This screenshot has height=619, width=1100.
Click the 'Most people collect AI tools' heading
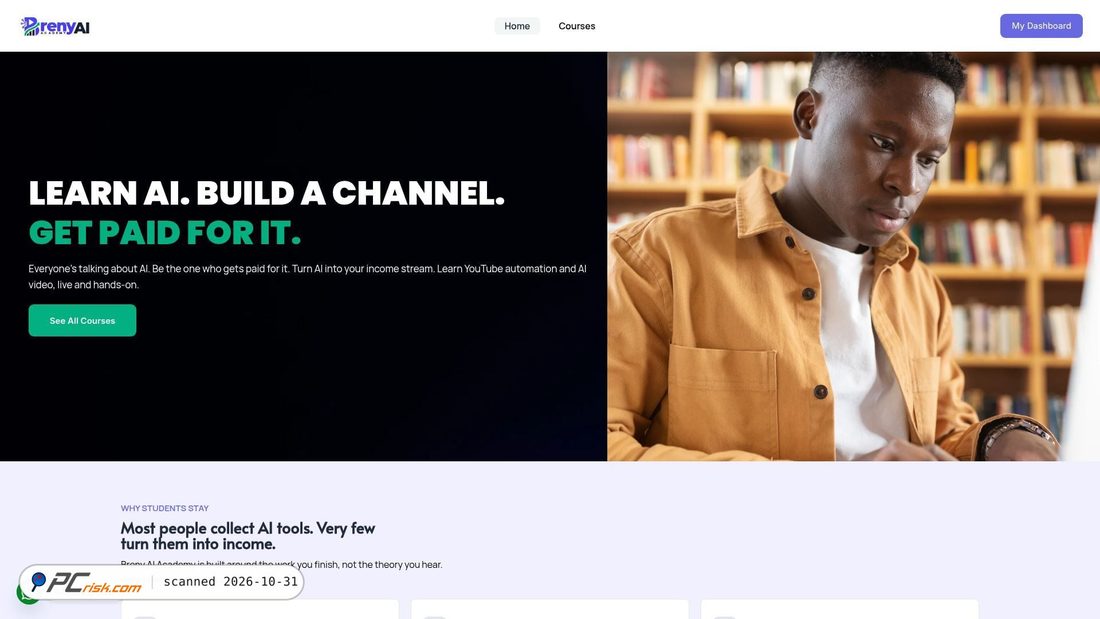tap(248, 535)
